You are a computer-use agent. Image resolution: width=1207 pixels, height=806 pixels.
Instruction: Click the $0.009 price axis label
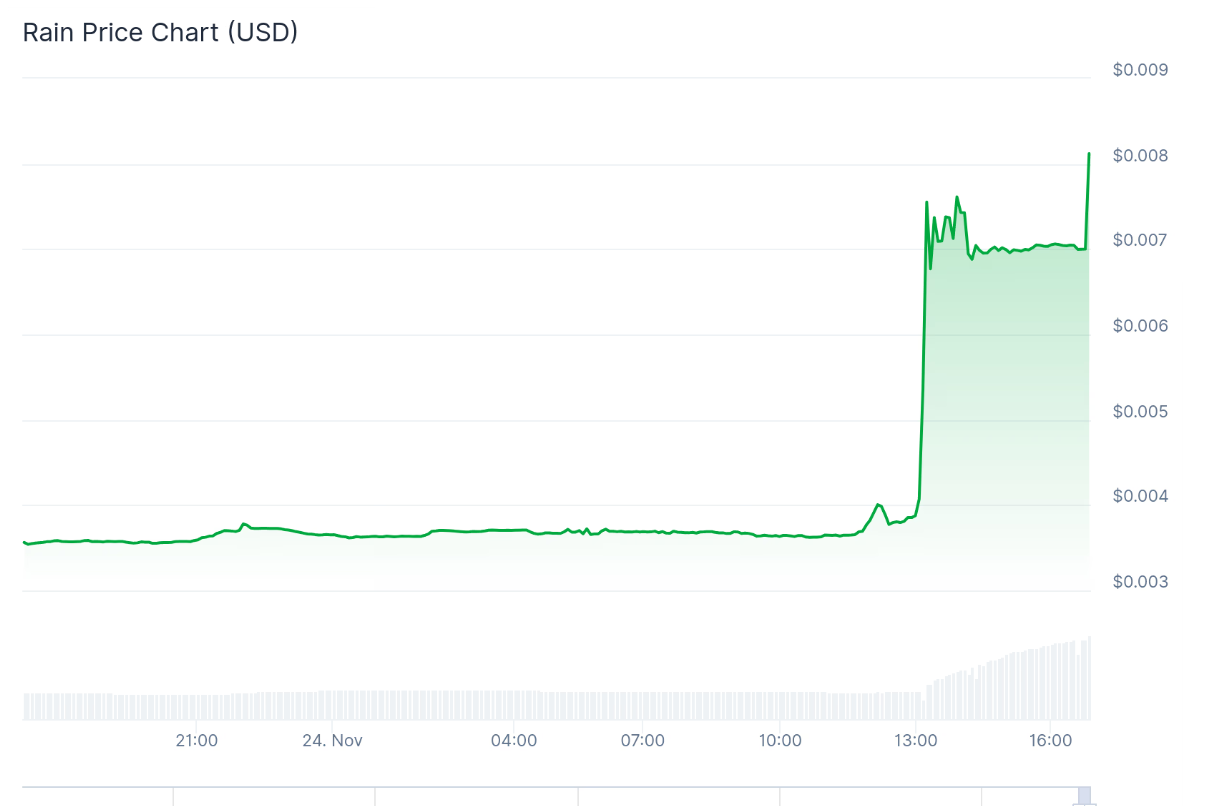[1140, 70]
